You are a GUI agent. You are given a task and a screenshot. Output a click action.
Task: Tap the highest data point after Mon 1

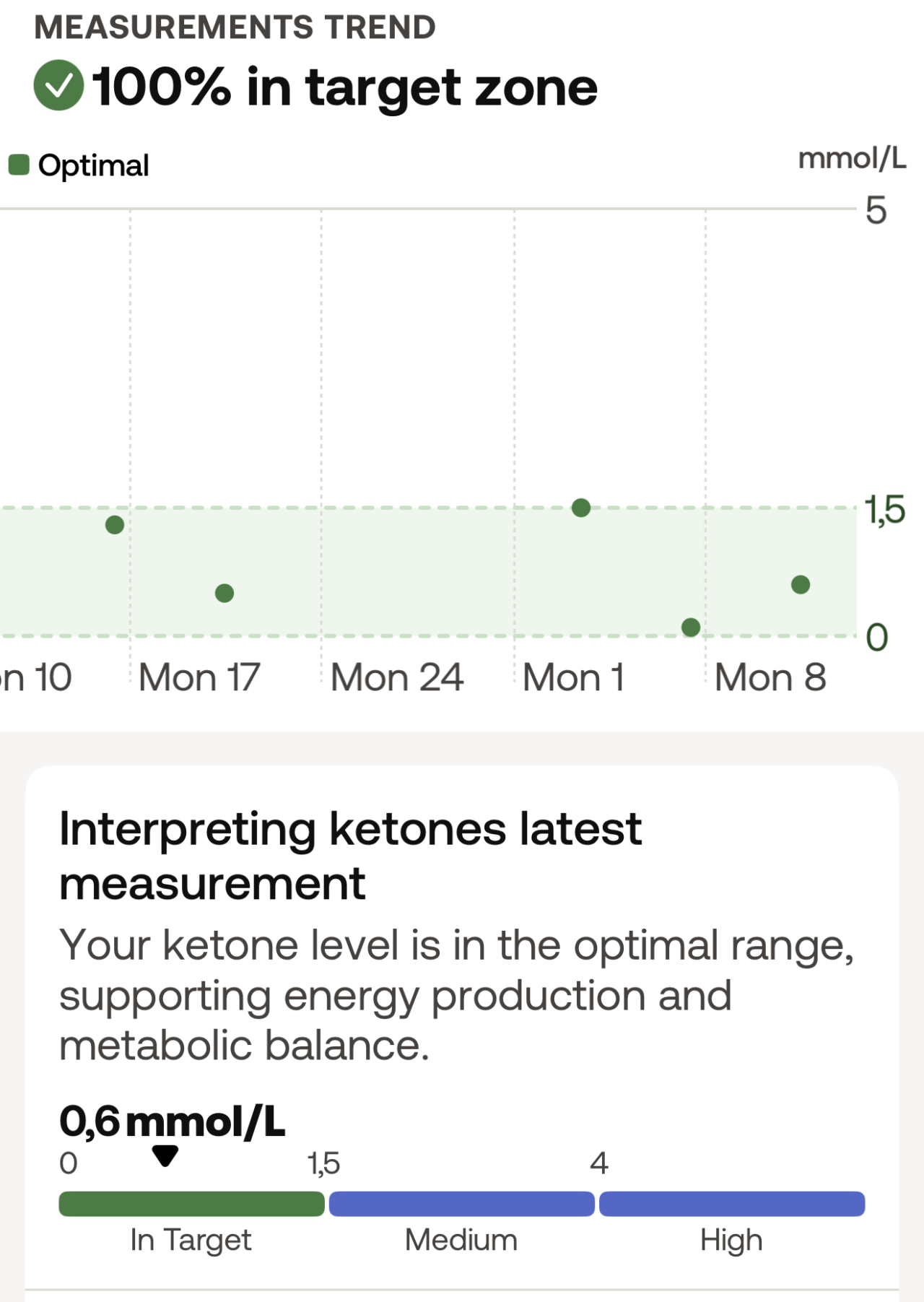(581, 508)
